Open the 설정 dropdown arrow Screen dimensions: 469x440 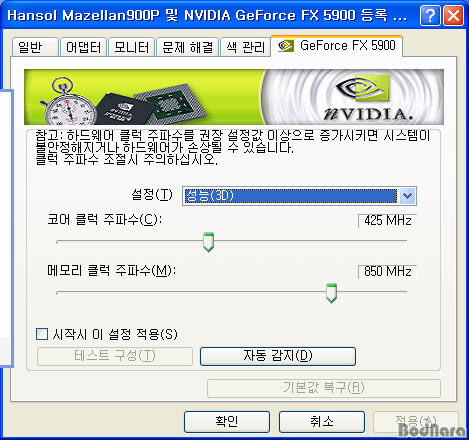coord(407,196)
